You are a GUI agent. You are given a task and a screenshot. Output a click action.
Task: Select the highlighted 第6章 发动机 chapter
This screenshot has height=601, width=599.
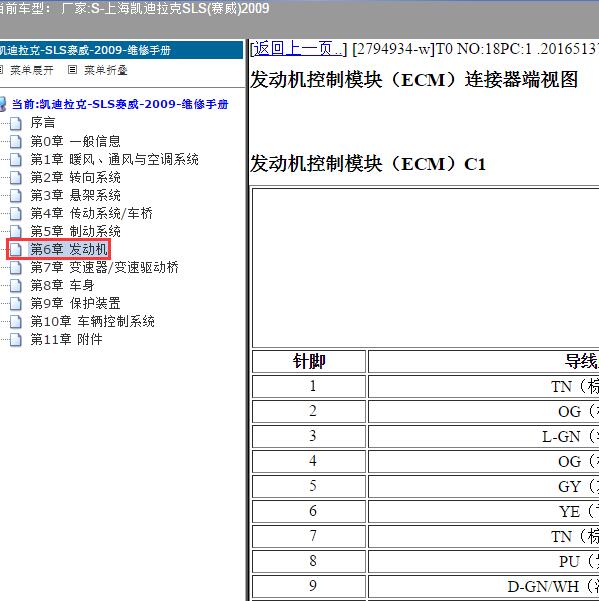coord(69,249)
